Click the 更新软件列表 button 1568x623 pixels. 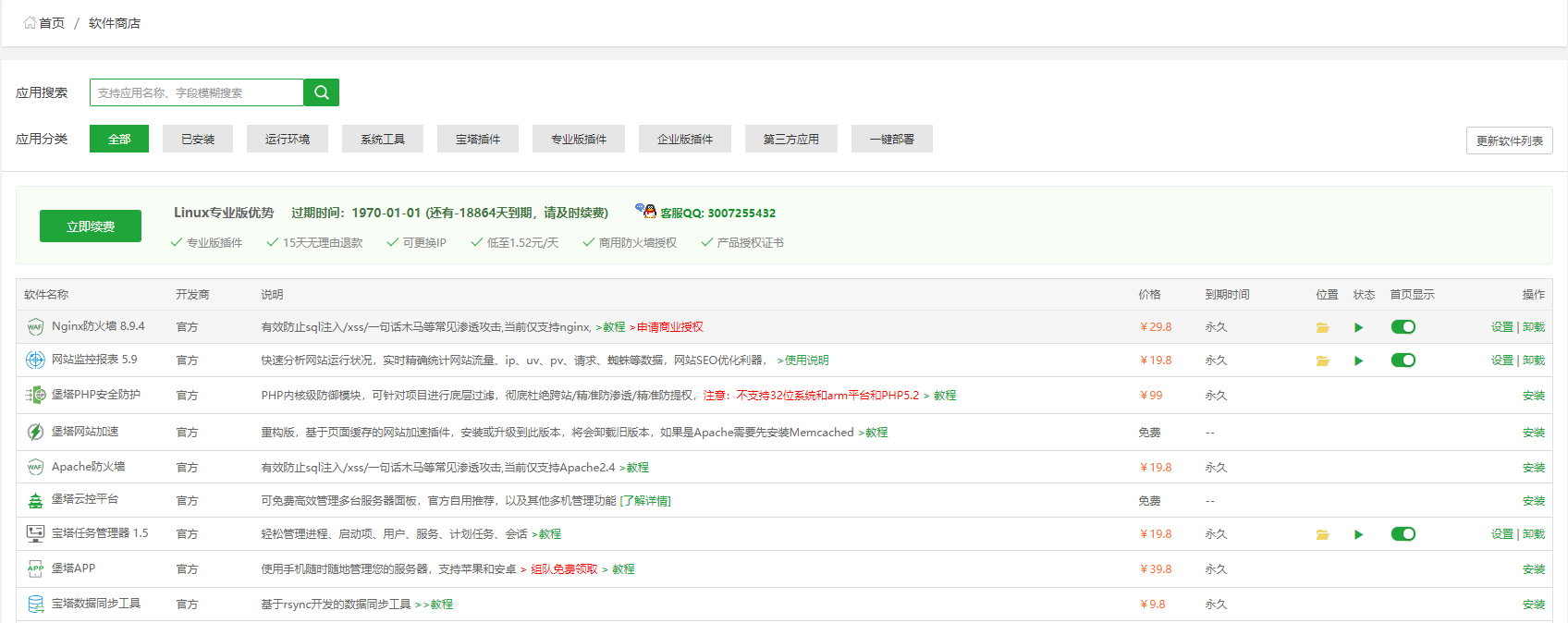pos(1510,140)
